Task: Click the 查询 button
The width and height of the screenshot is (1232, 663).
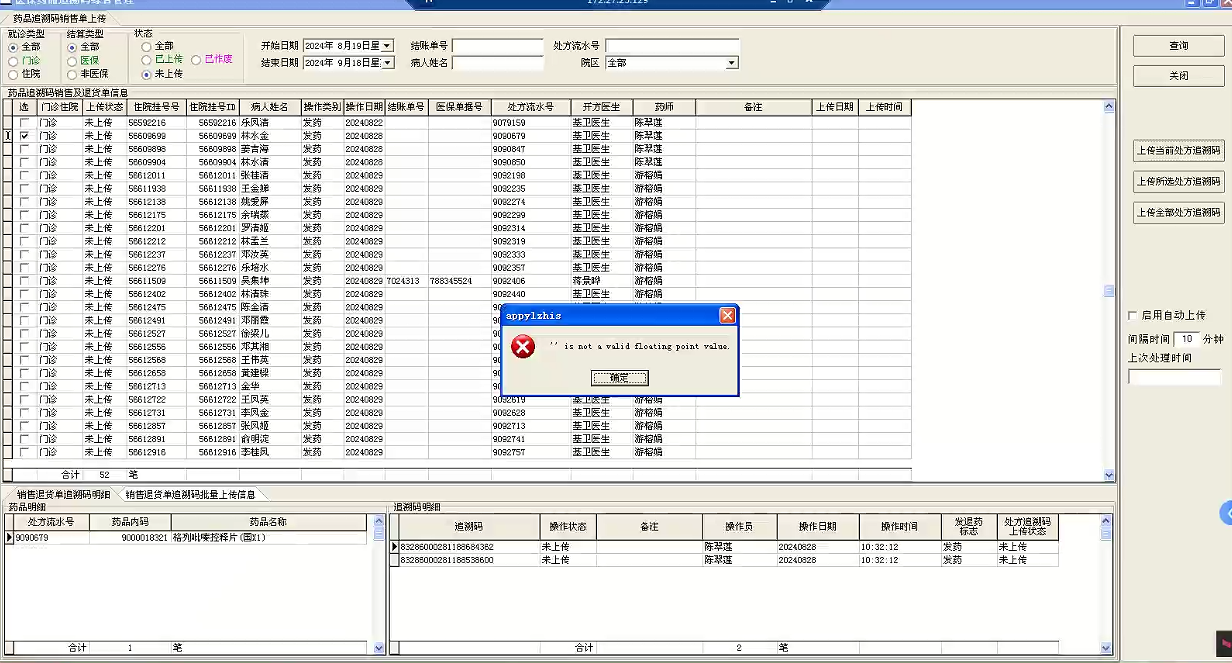Action: pyautogui.click(x=1178, y=46)
